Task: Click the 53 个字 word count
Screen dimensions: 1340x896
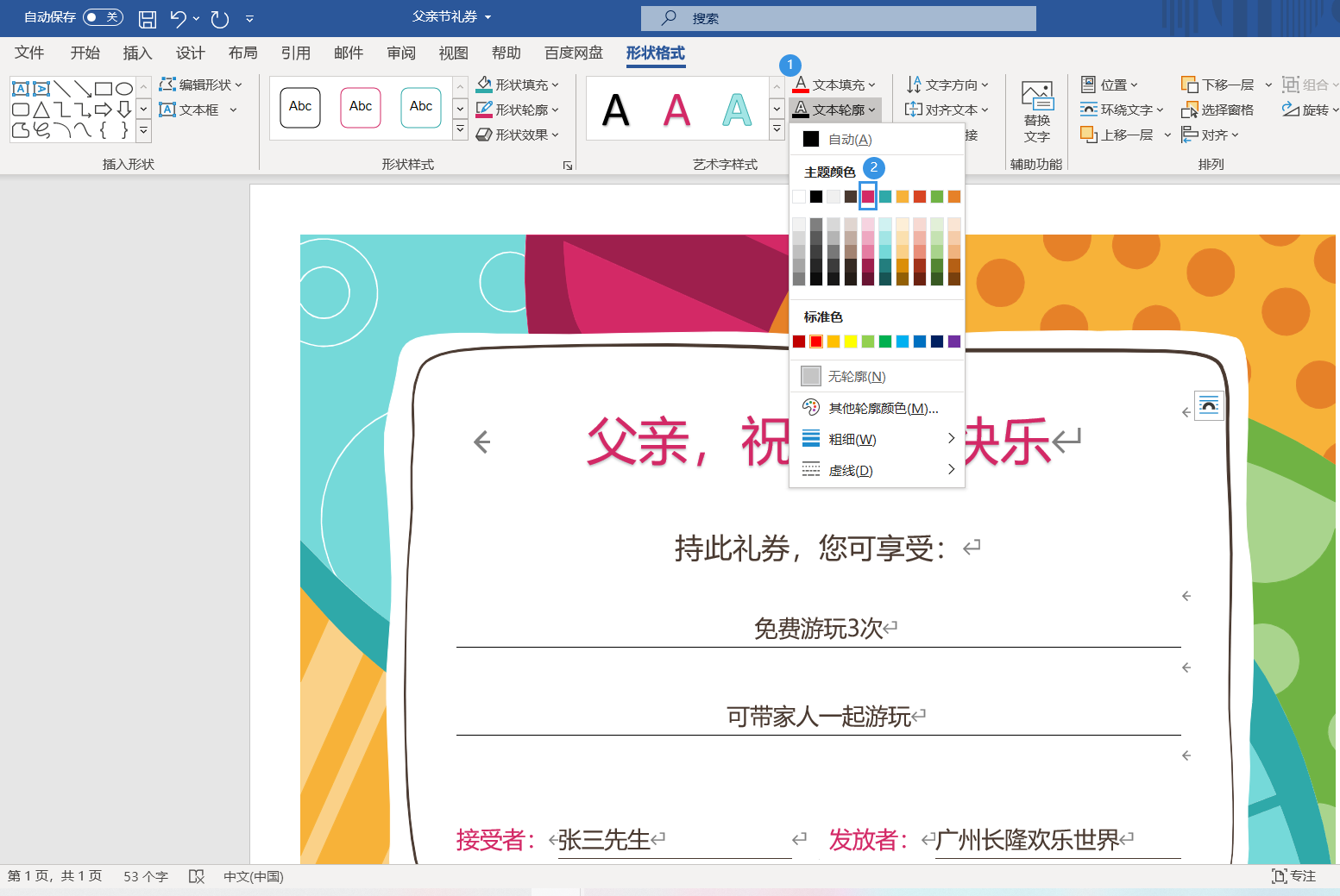Action: [146, 876]
